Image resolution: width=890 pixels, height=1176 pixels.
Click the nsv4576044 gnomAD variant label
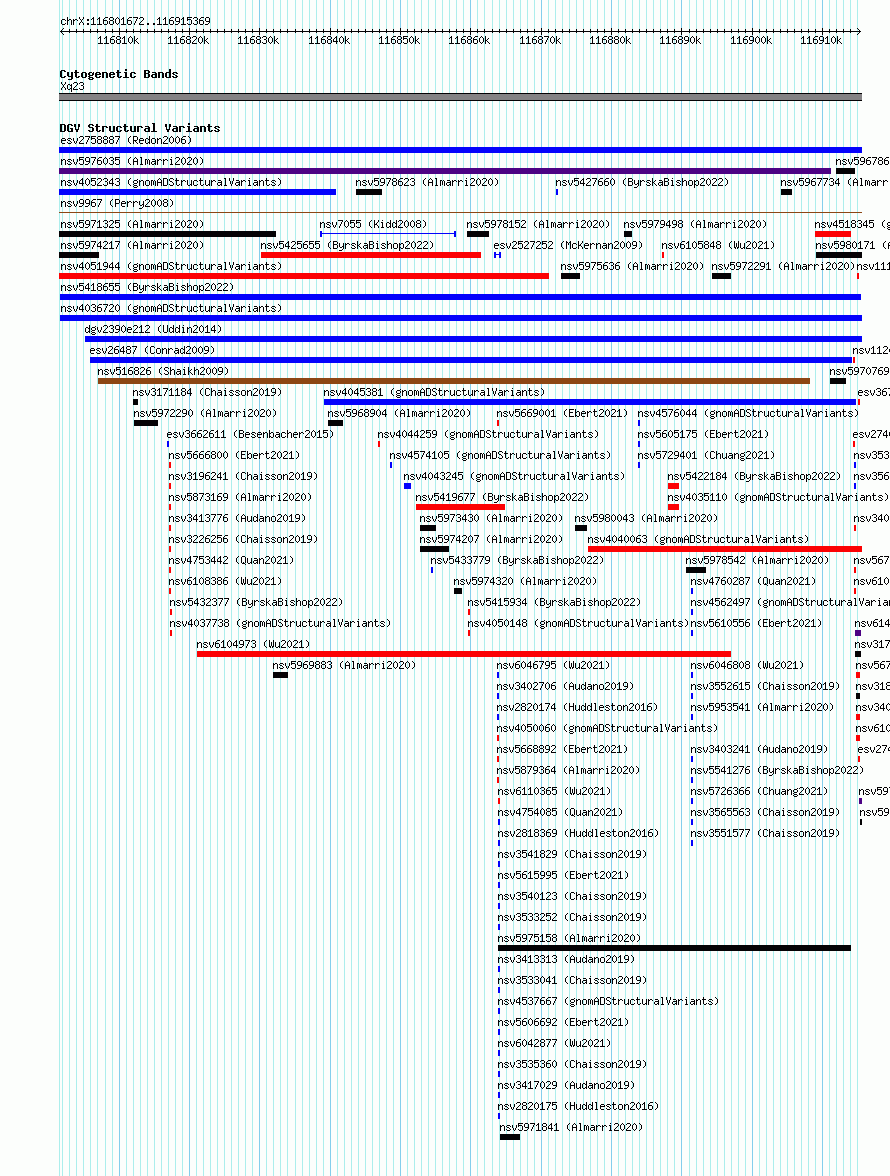[x=748, y=413]
